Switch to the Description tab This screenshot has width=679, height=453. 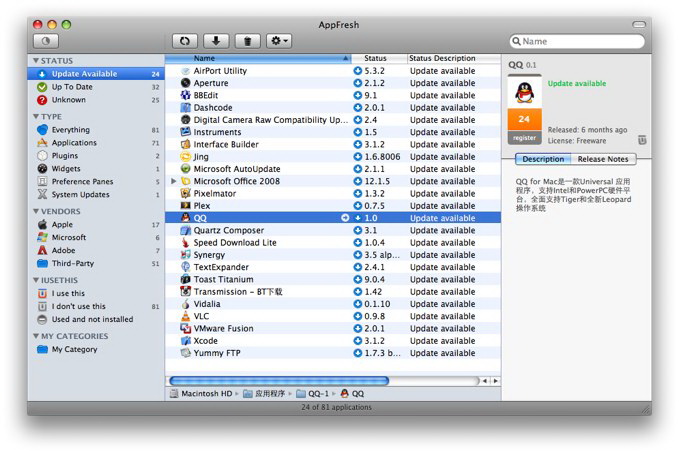coord(543,159)
